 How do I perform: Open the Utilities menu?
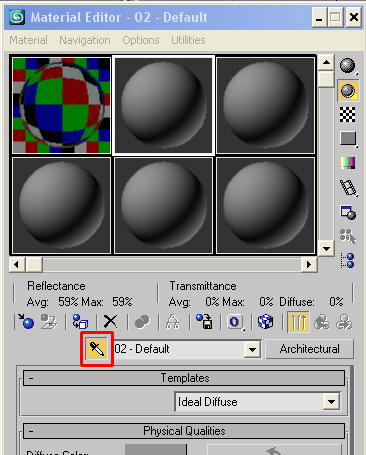[188, 40]
